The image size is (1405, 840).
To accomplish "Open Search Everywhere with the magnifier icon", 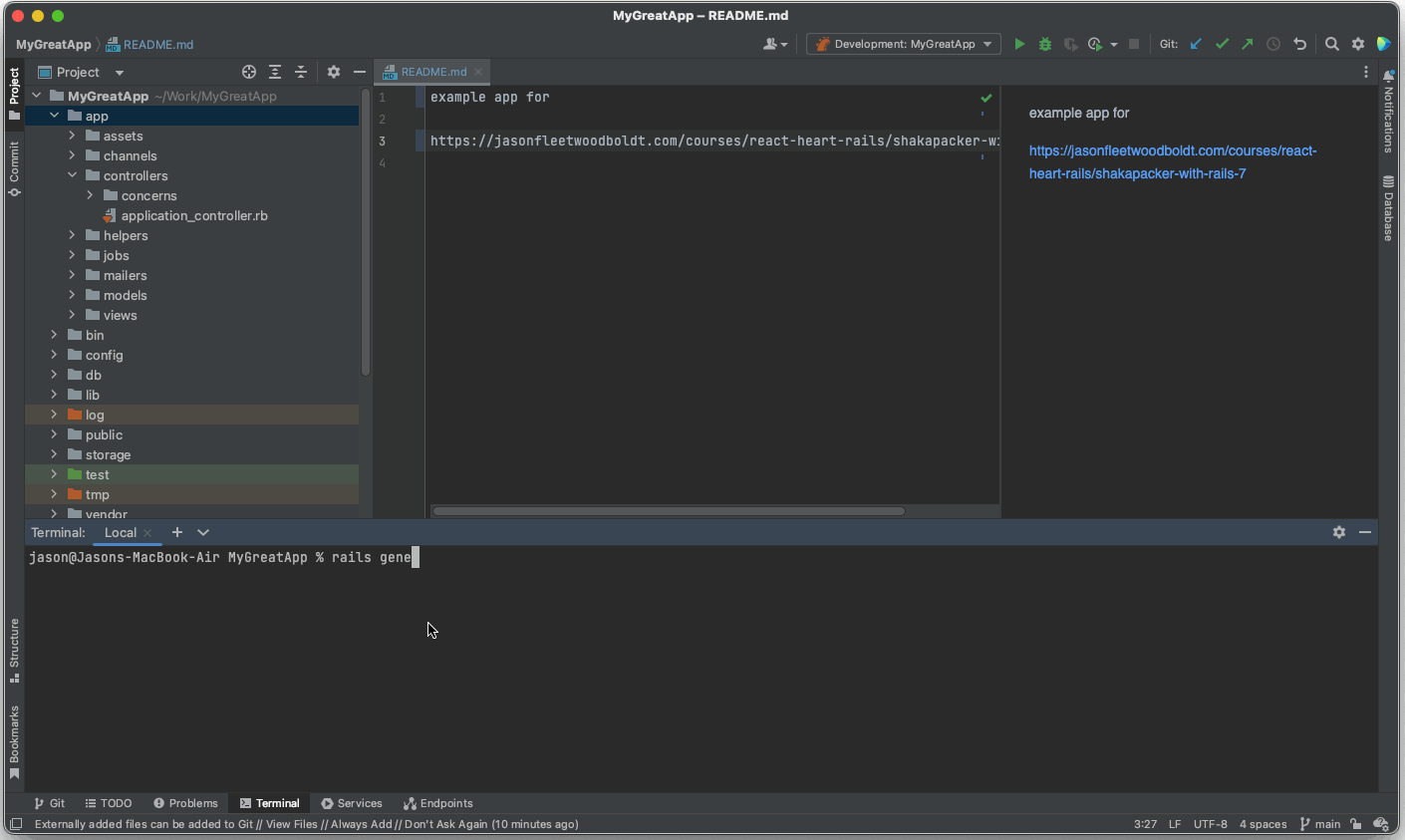I will point(1332,44).
